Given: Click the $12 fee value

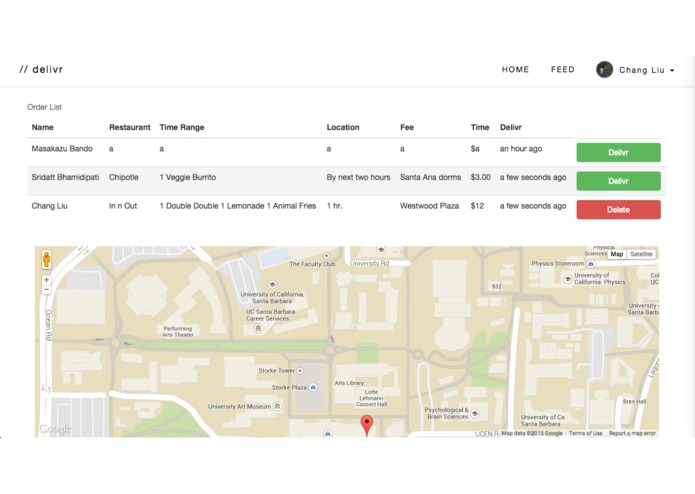Looking at the screenshot, I should click(x=477, y=206).
